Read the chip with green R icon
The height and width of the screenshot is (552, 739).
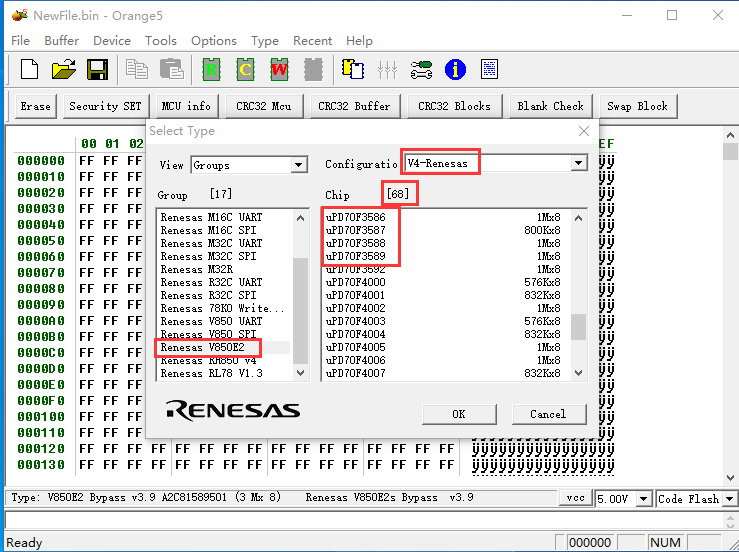[x=211, y=70]
